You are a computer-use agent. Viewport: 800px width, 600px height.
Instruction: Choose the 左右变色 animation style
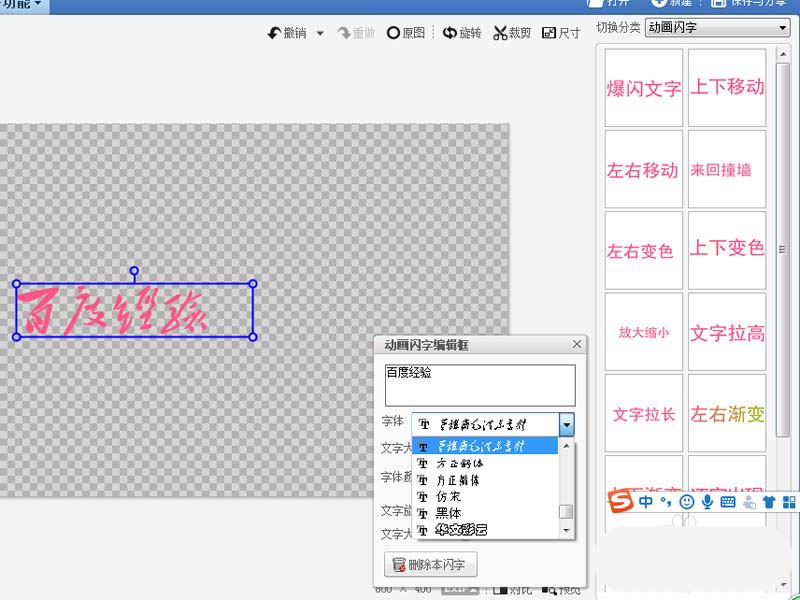(643, 251)
